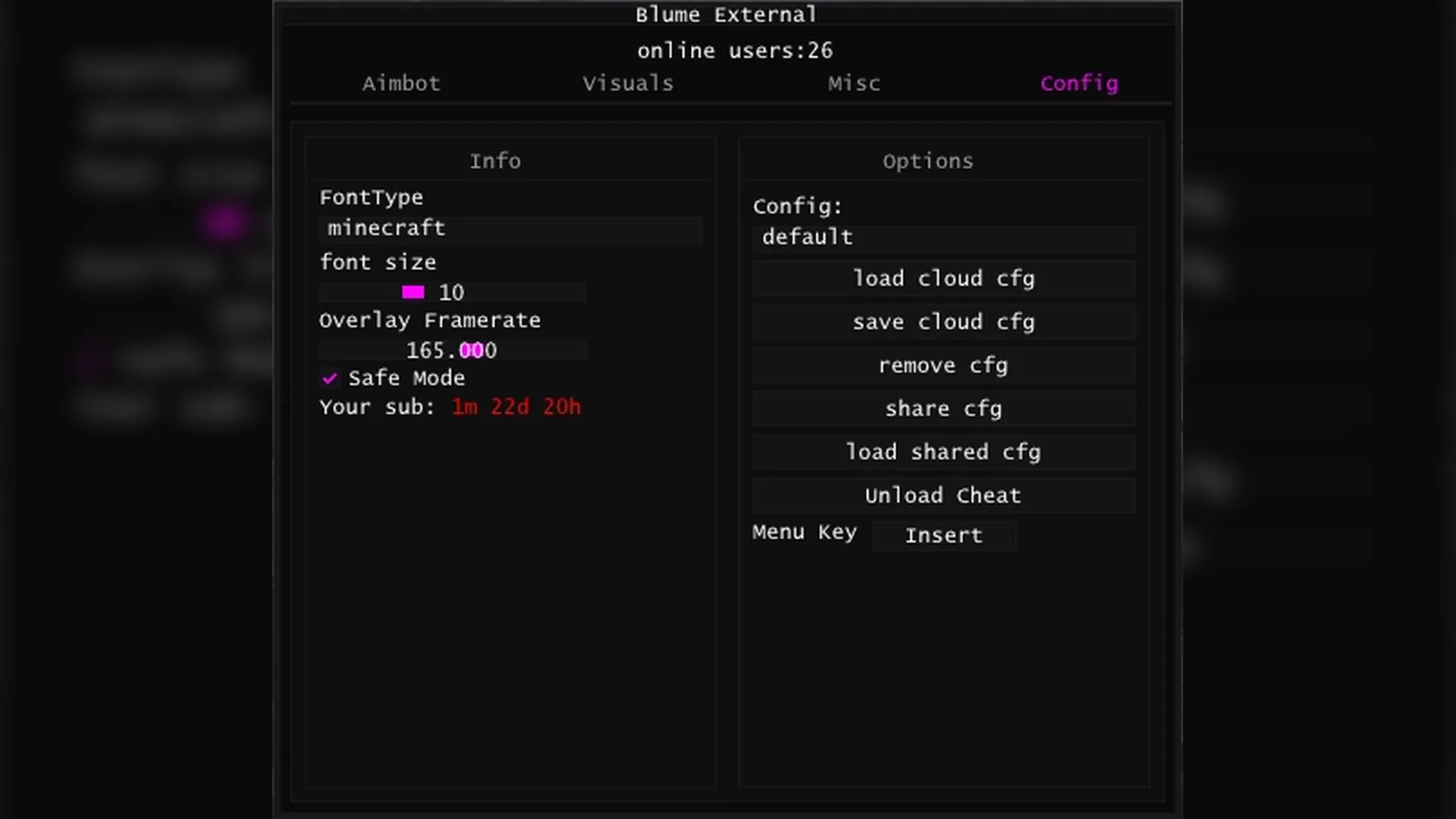Open the Visuals tab

coord(628,83)
